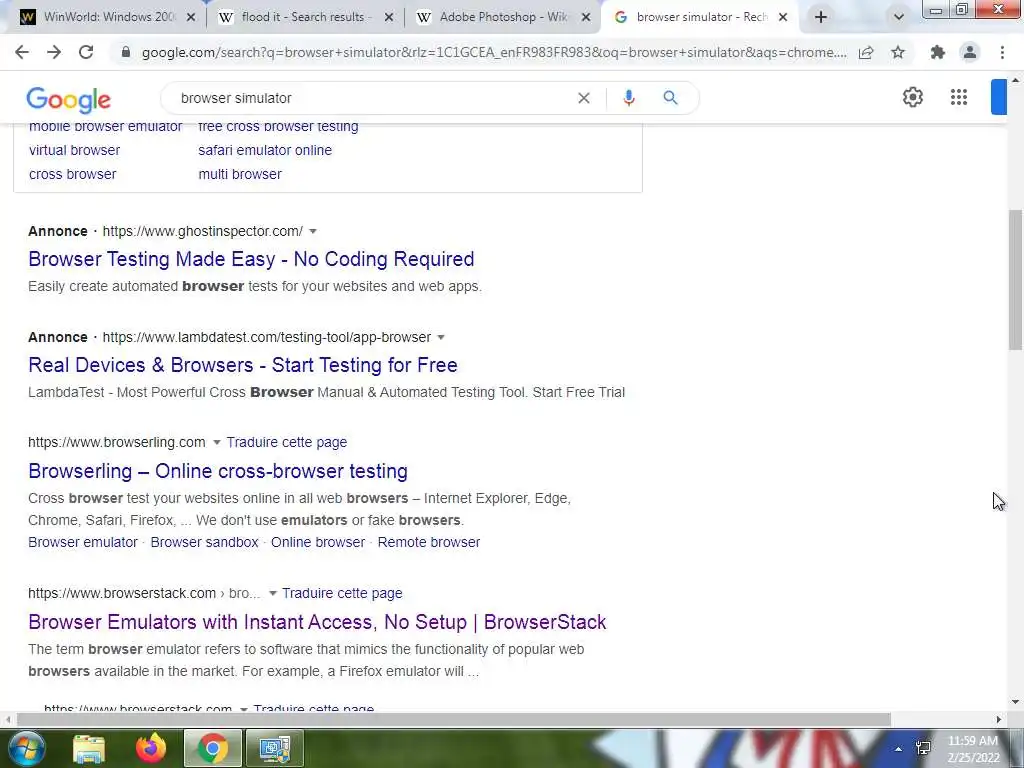Expand the browserling.com result arrow
The width and height of the screenshot is (1024, 768).
tap(217, 443)
